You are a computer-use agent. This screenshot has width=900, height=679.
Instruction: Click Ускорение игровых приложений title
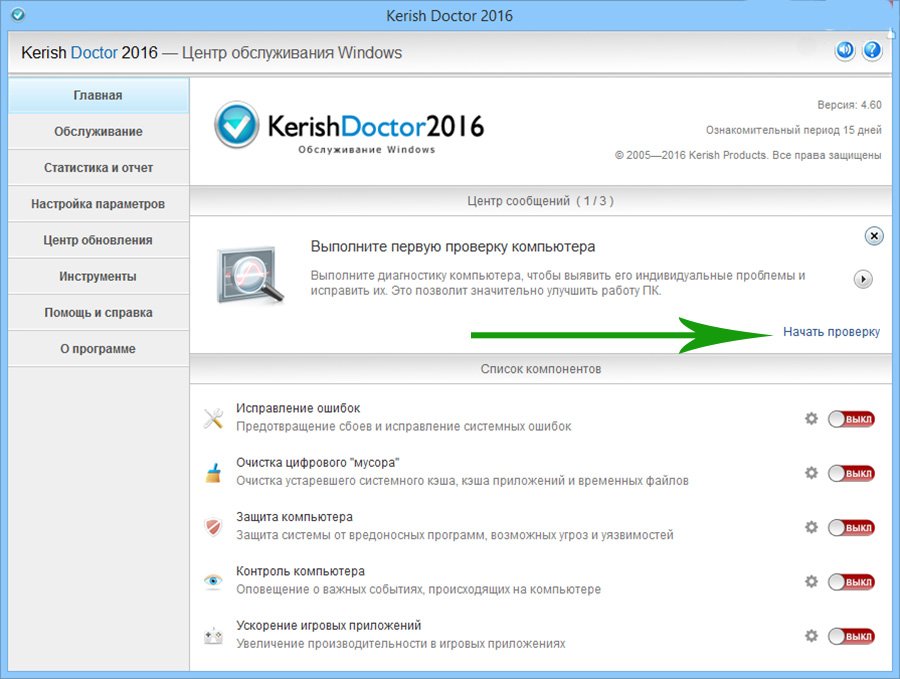pos(328,625)
